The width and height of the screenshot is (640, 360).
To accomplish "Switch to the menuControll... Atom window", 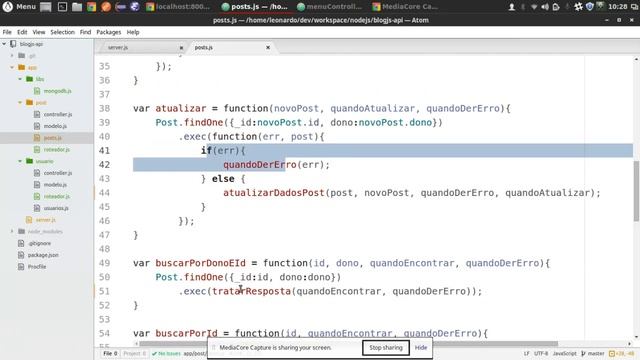I will [329, 7].
